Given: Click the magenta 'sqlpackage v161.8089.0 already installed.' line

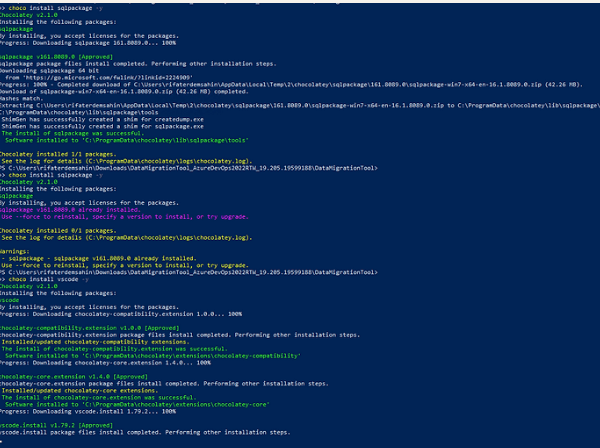Looking at the screenshot, I should tap(70, 210).
